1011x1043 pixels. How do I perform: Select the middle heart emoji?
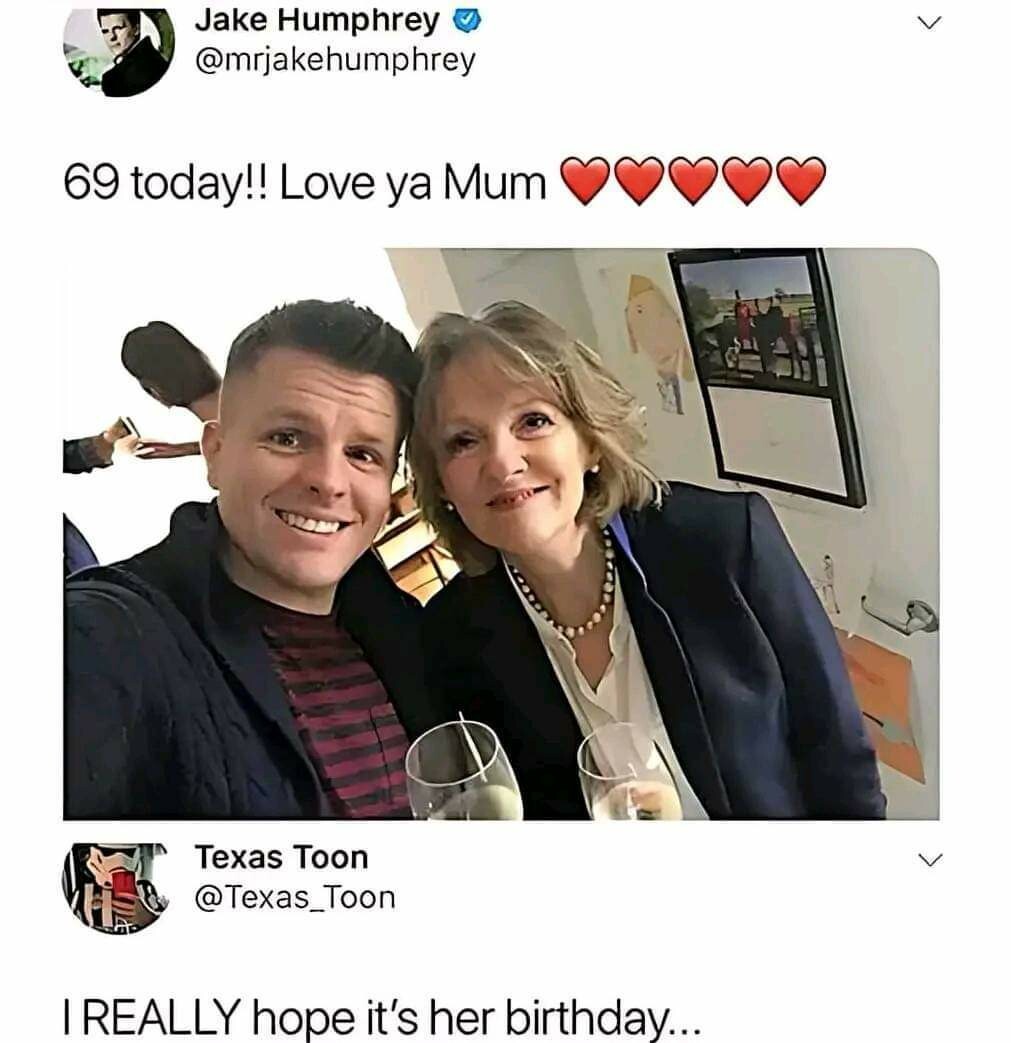[x=695, y=180]
